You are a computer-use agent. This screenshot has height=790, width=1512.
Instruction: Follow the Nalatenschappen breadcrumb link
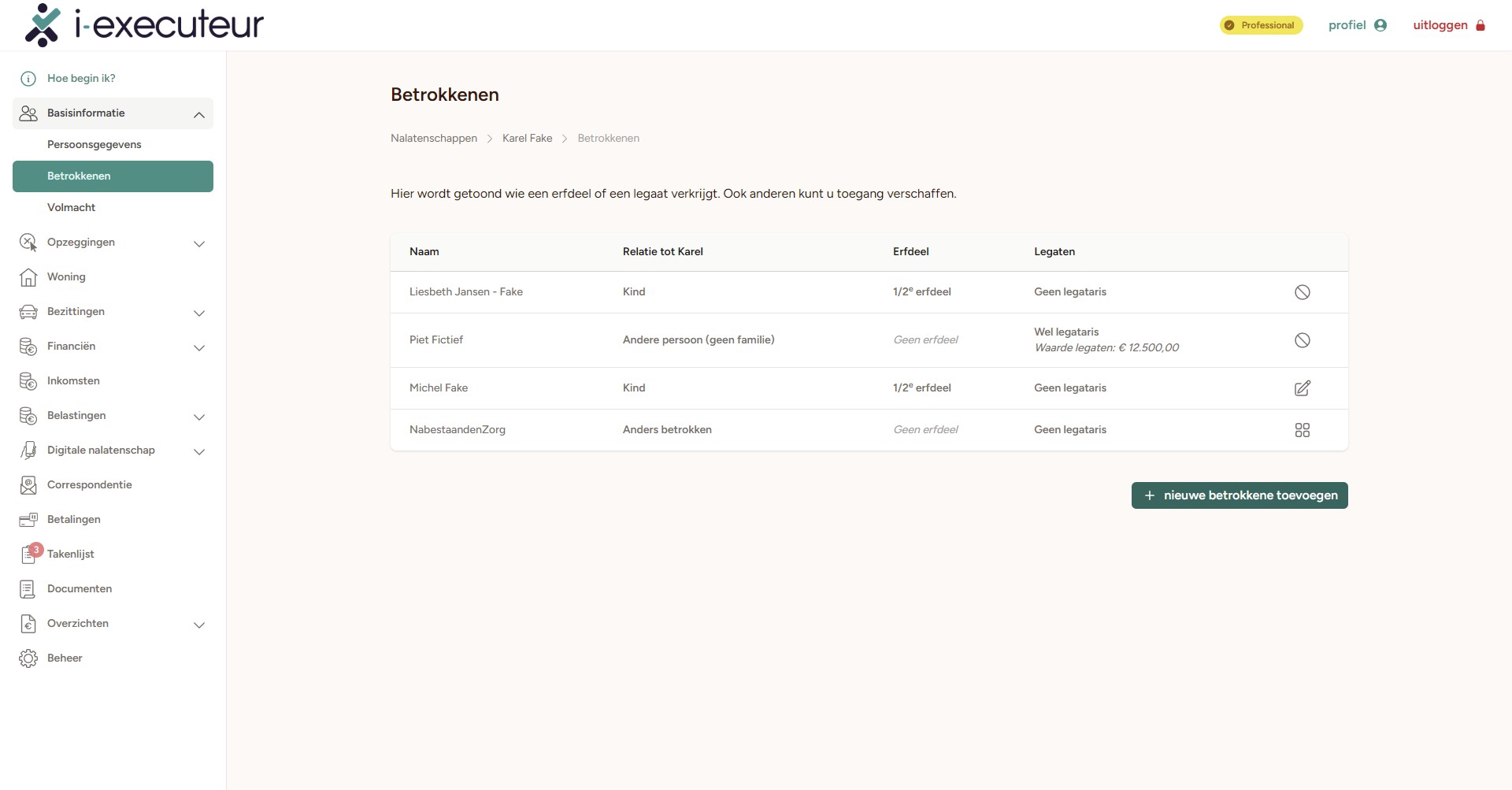pos(434,139)
